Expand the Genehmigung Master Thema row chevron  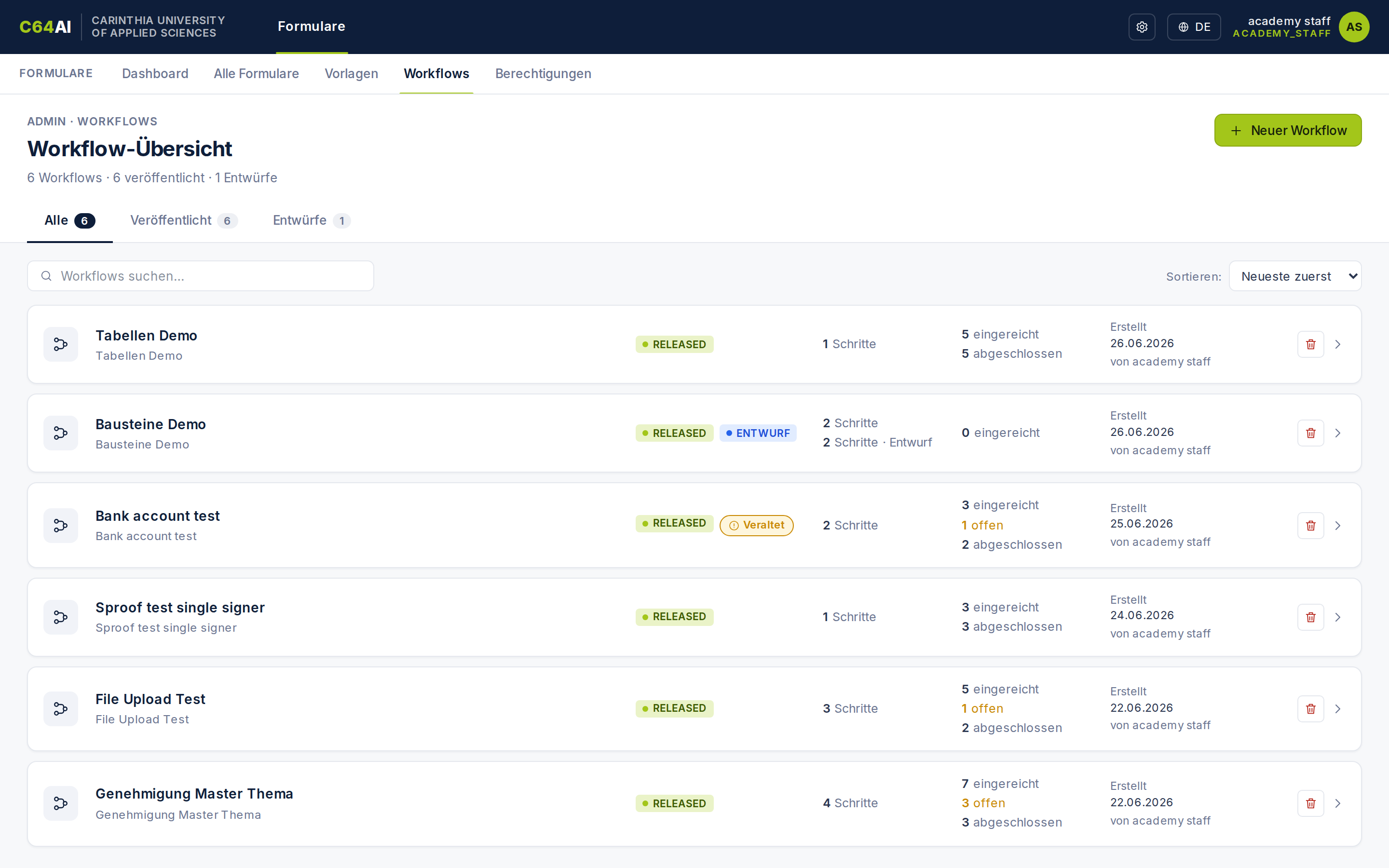coord(1338,803)
